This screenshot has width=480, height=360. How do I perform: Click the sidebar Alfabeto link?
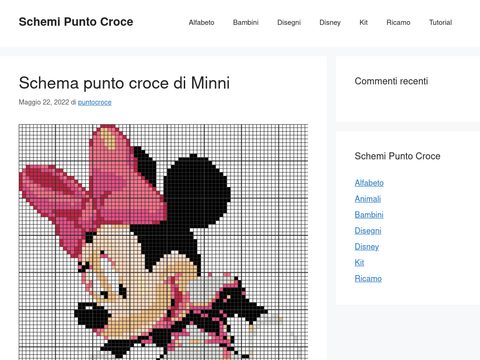pyautogui.click(x=369, y=183)
